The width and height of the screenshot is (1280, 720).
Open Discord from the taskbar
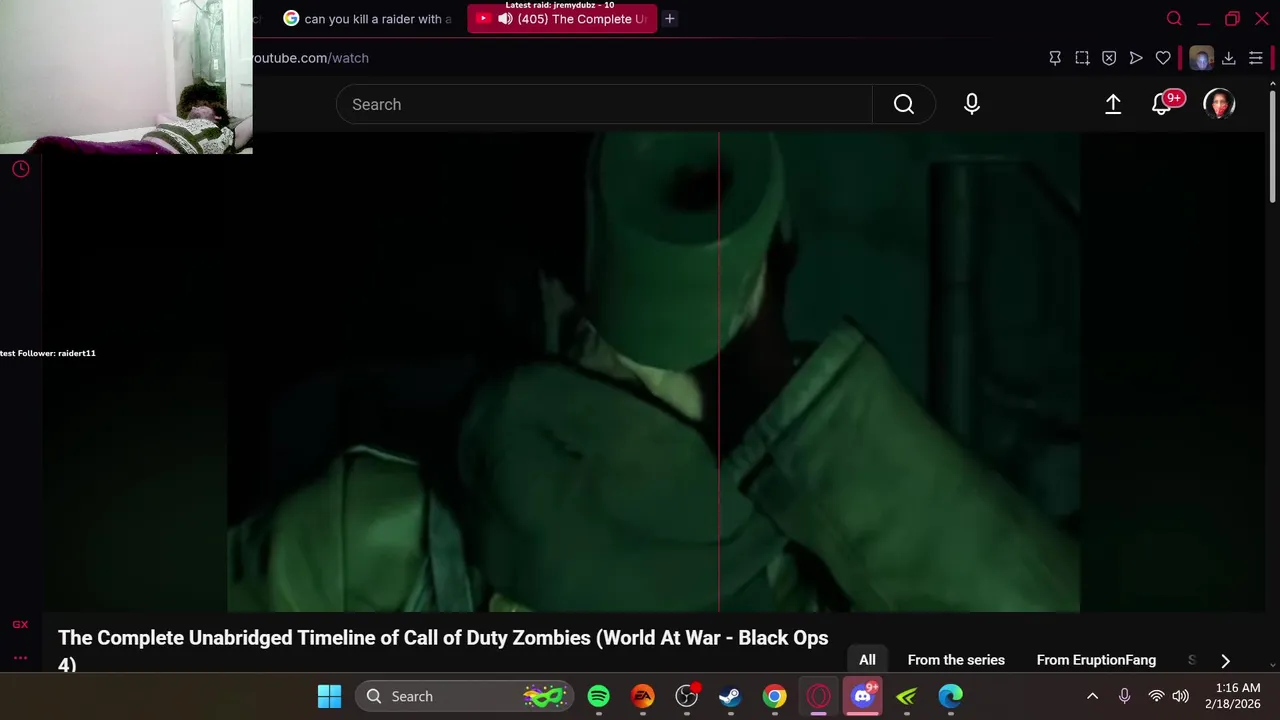pos(863,696)
